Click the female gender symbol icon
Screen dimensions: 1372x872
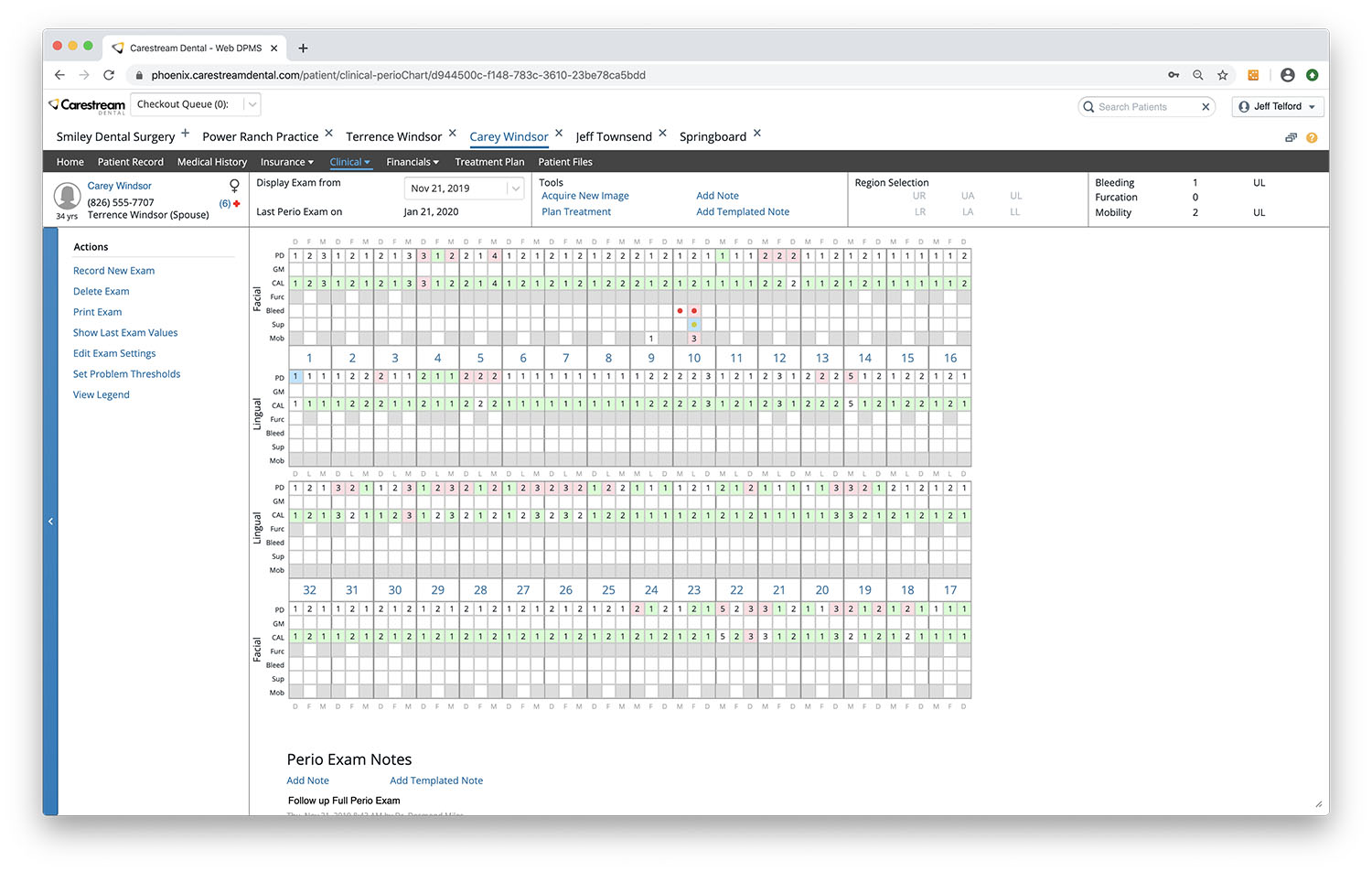tap(234, 186)
